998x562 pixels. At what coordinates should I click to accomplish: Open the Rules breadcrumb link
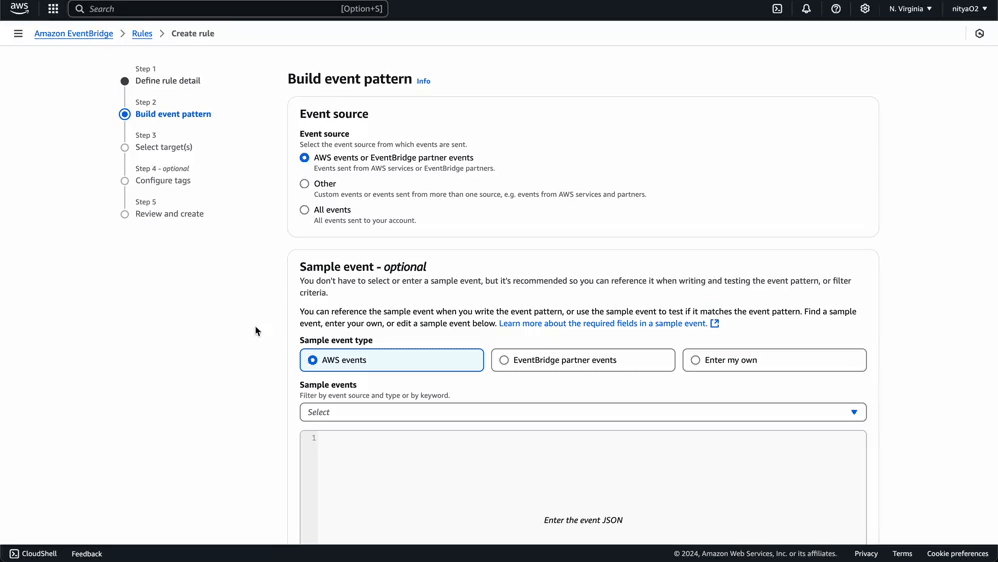coord(142,34)
